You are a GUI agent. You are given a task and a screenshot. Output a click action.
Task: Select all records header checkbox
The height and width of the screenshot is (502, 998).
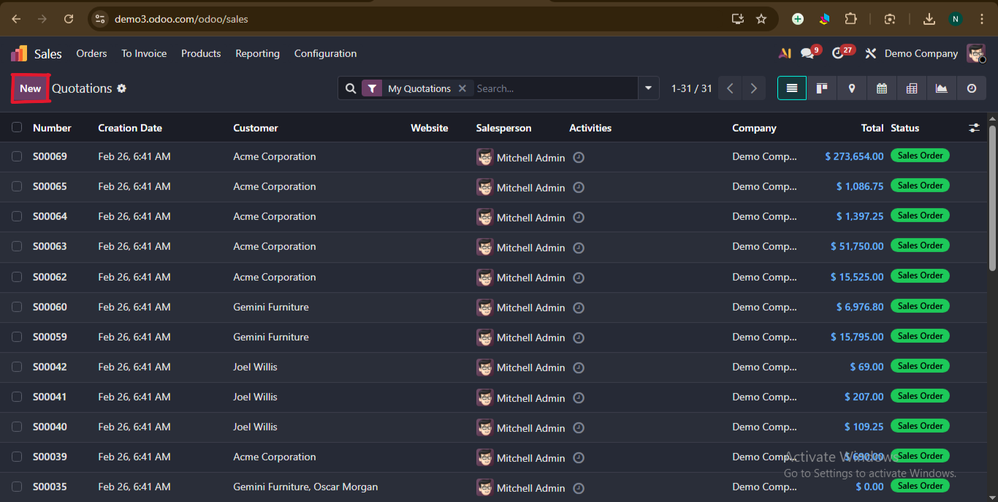click(x=17, y=127)
